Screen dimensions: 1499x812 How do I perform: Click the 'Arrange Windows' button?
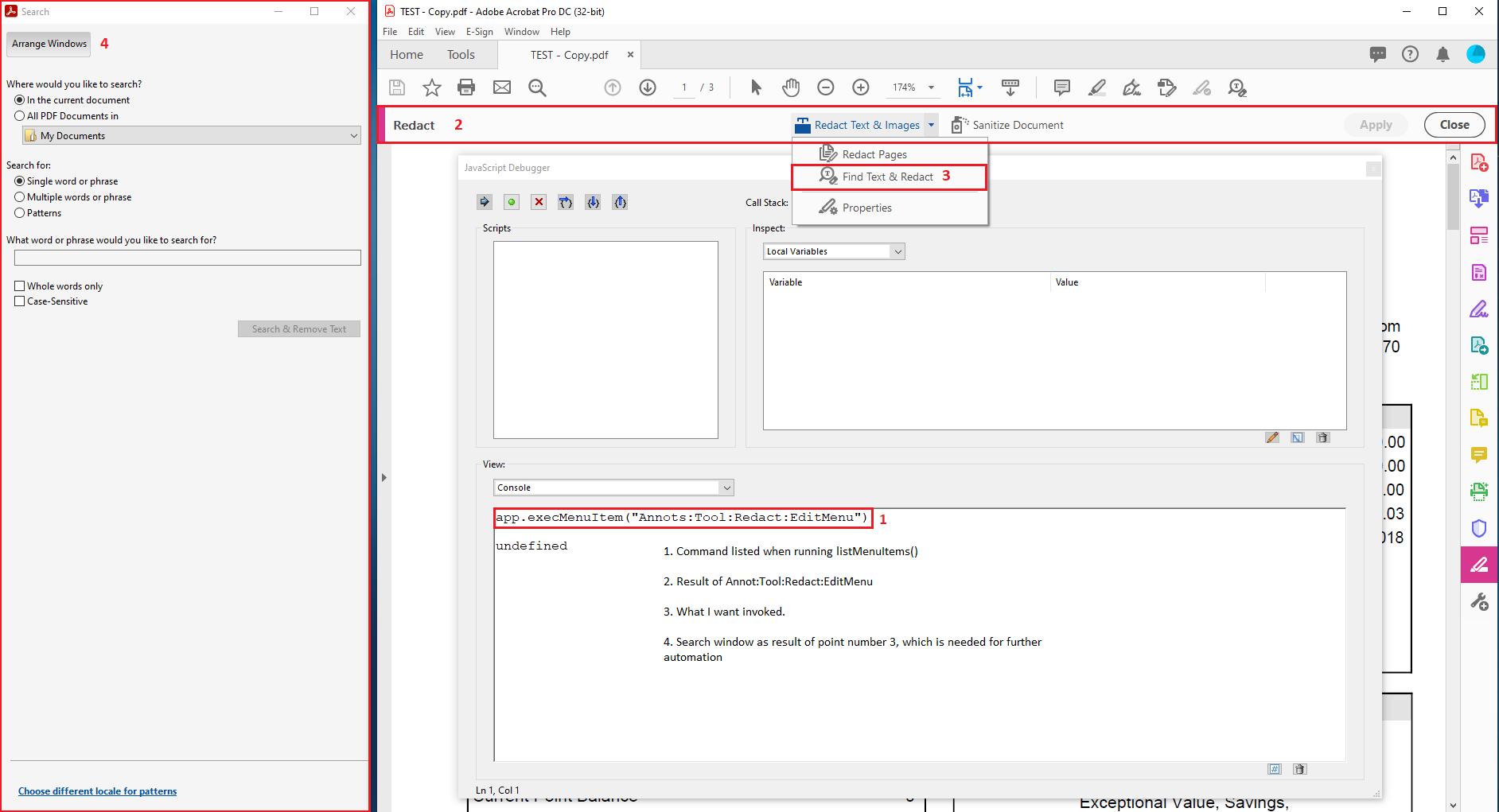click(x=49, y=44)
